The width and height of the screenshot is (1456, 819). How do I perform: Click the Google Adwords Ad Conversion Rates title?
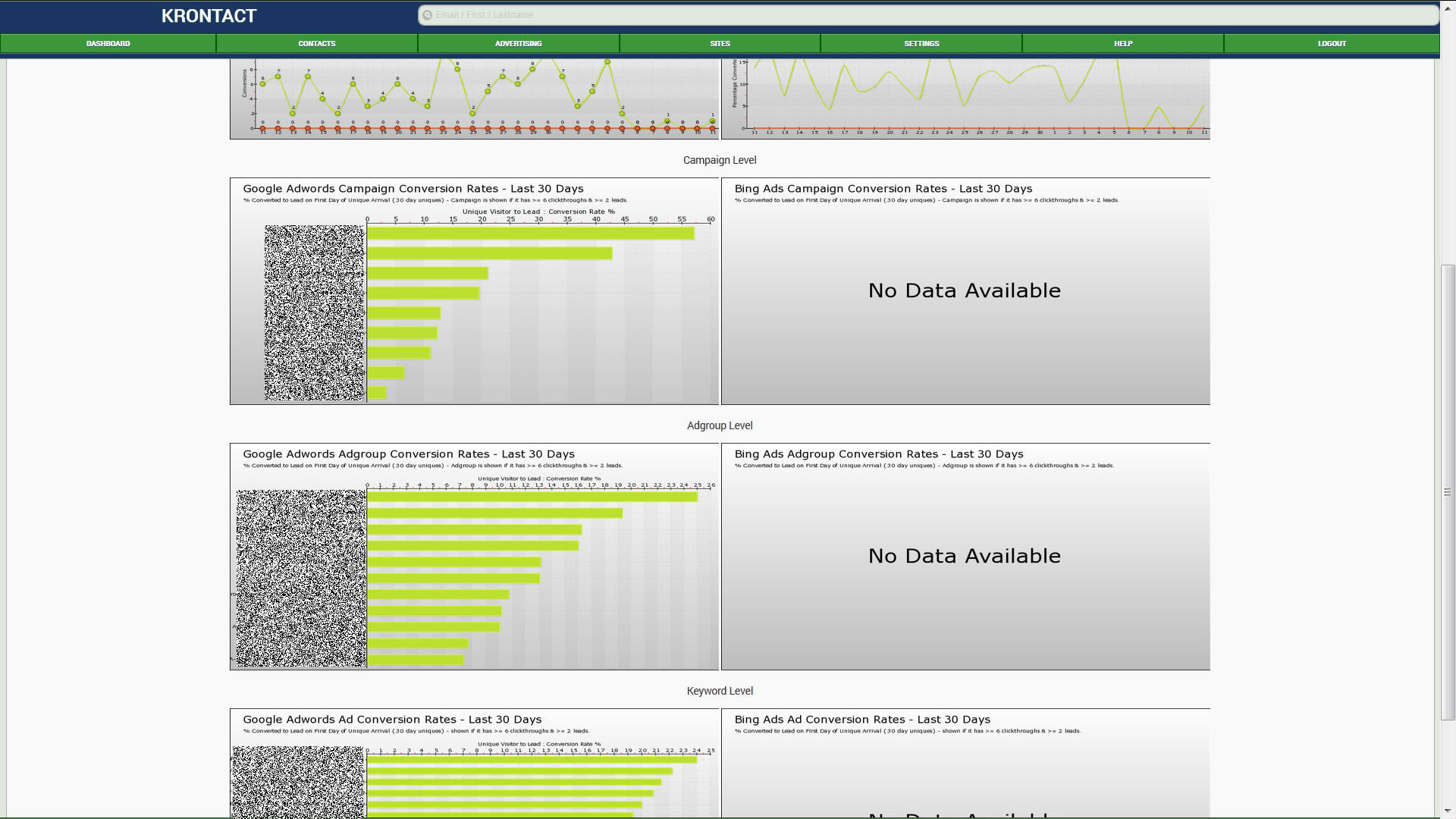(392, 720)
